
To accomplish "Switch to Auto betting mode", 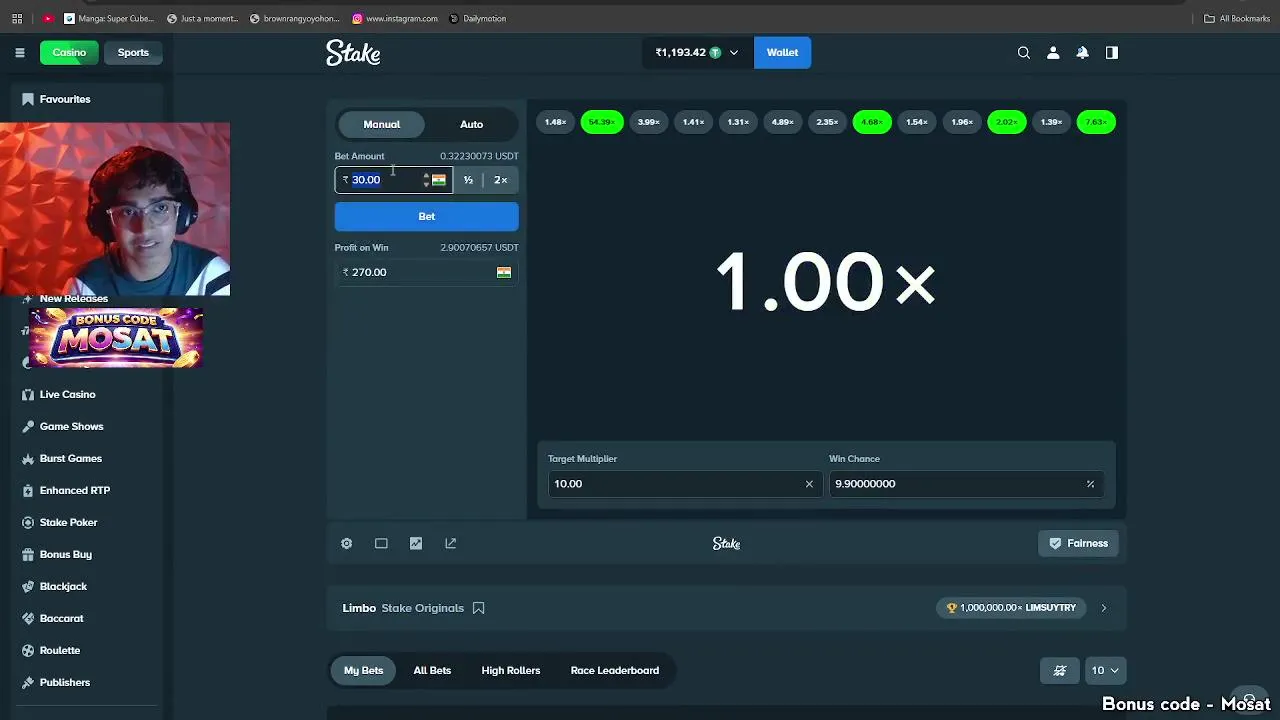I will [471, 124].
